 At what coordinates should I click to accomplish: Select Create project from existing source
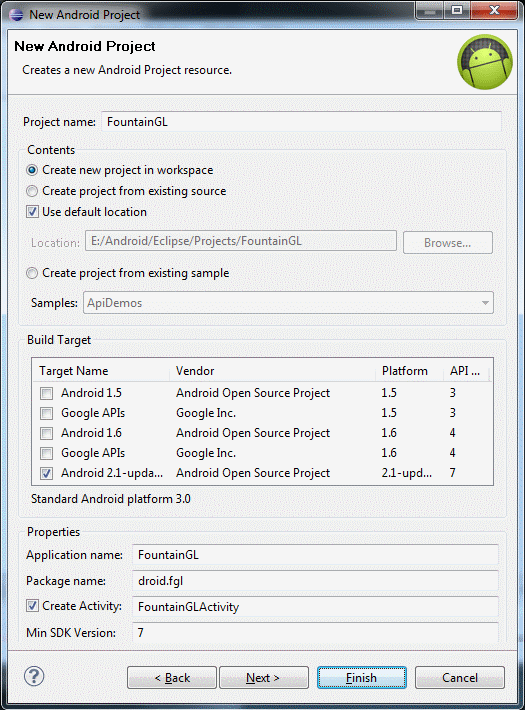pyautogui.click(x=32, y=191)
